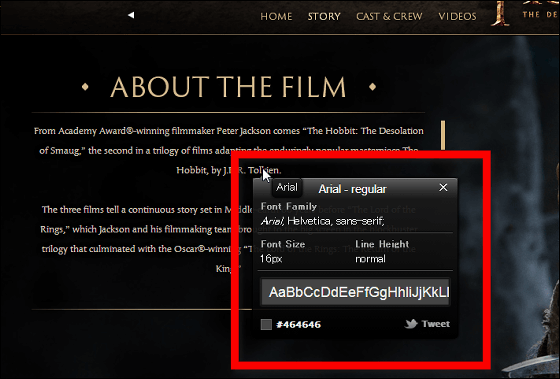
Task: Click the movie logo in the header
Action: click(x=525, y=14)
